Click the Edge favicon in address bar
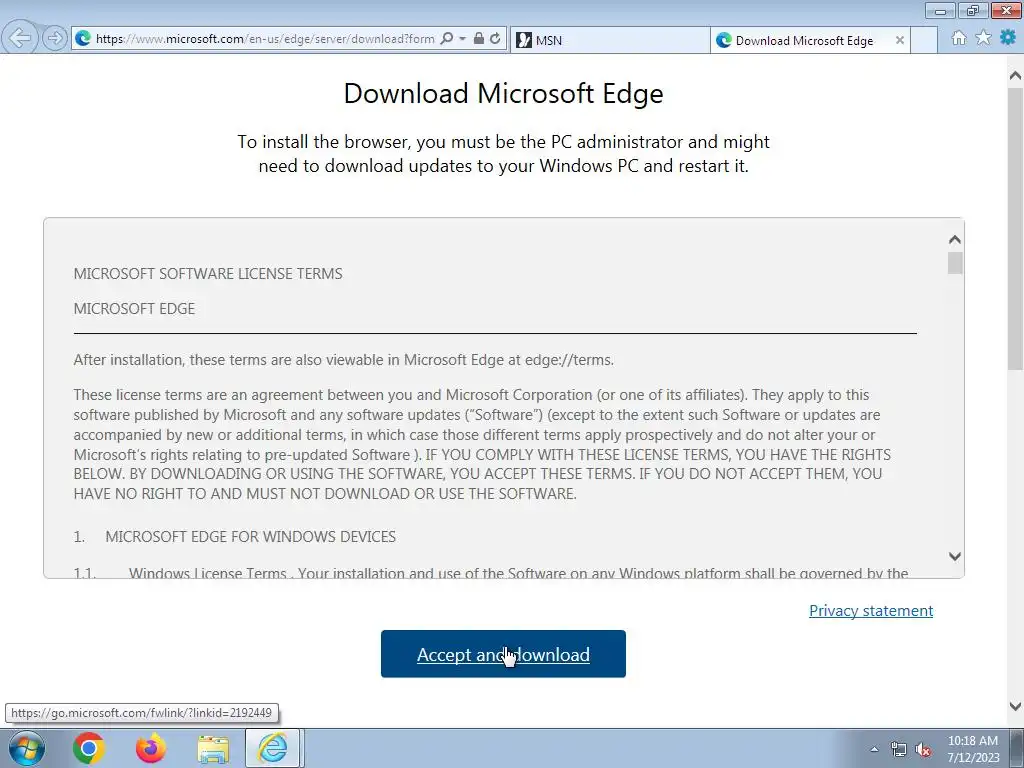The height and width of the screenshot is (768, 1024). [x=83, y=39]
